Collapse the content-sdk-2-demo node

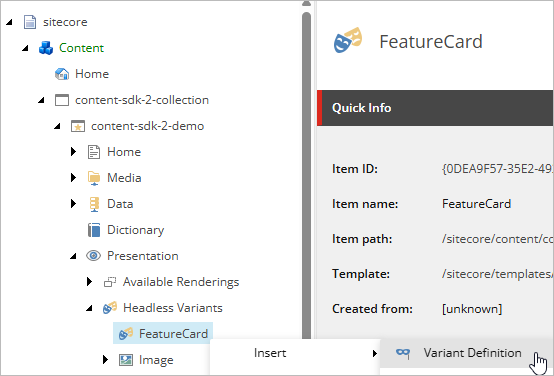pyautogui.click(x=57, y=126)
